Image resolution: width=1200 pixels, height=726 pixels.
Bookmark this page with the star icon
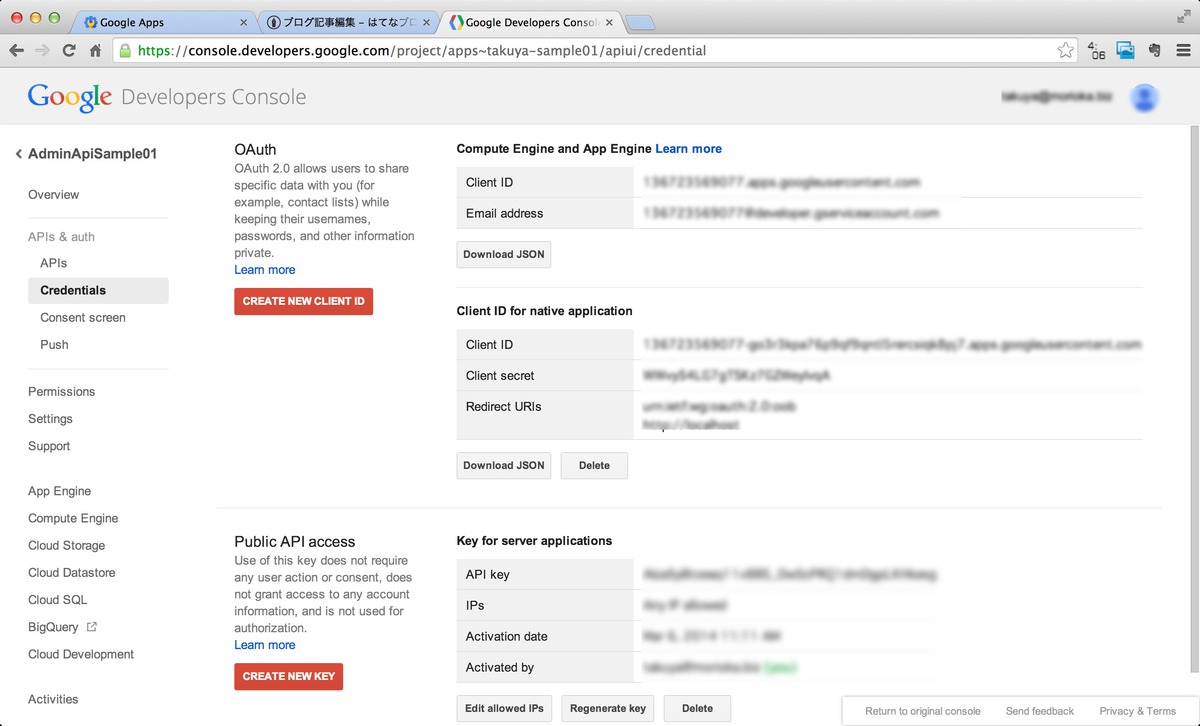[x=1065, y=50]
